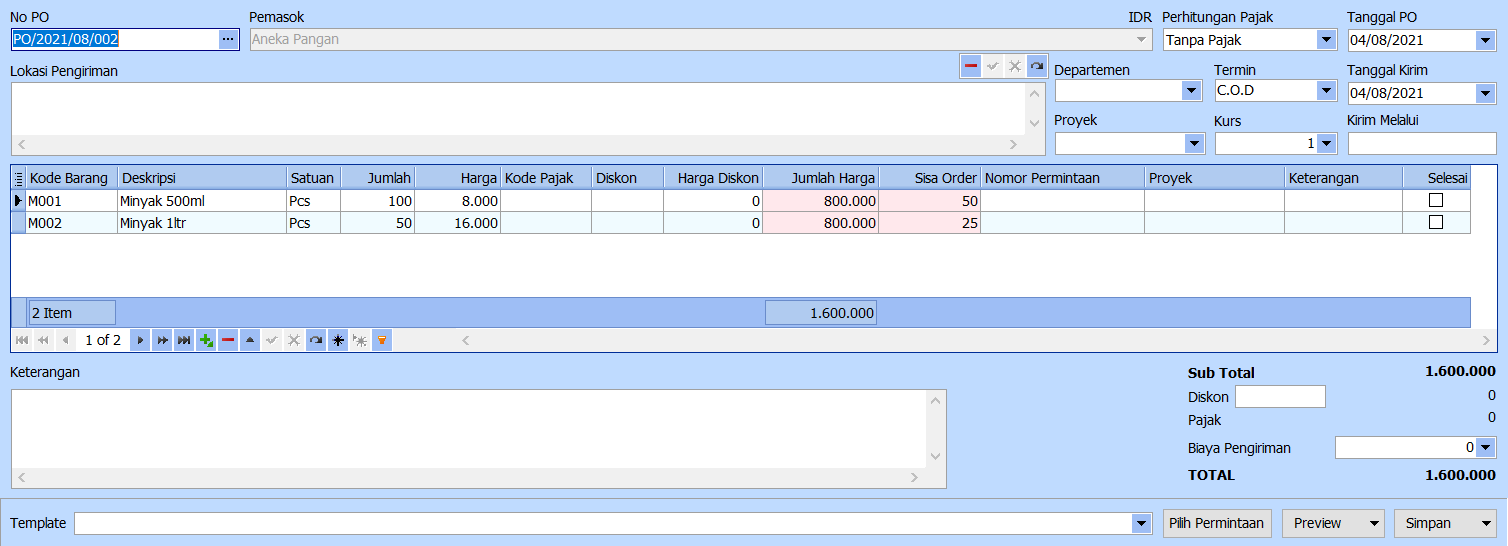Viewport: 1508px width, 546px height.
Task: Click the black asterisk bookmark icon
Action: pos(338,340)
